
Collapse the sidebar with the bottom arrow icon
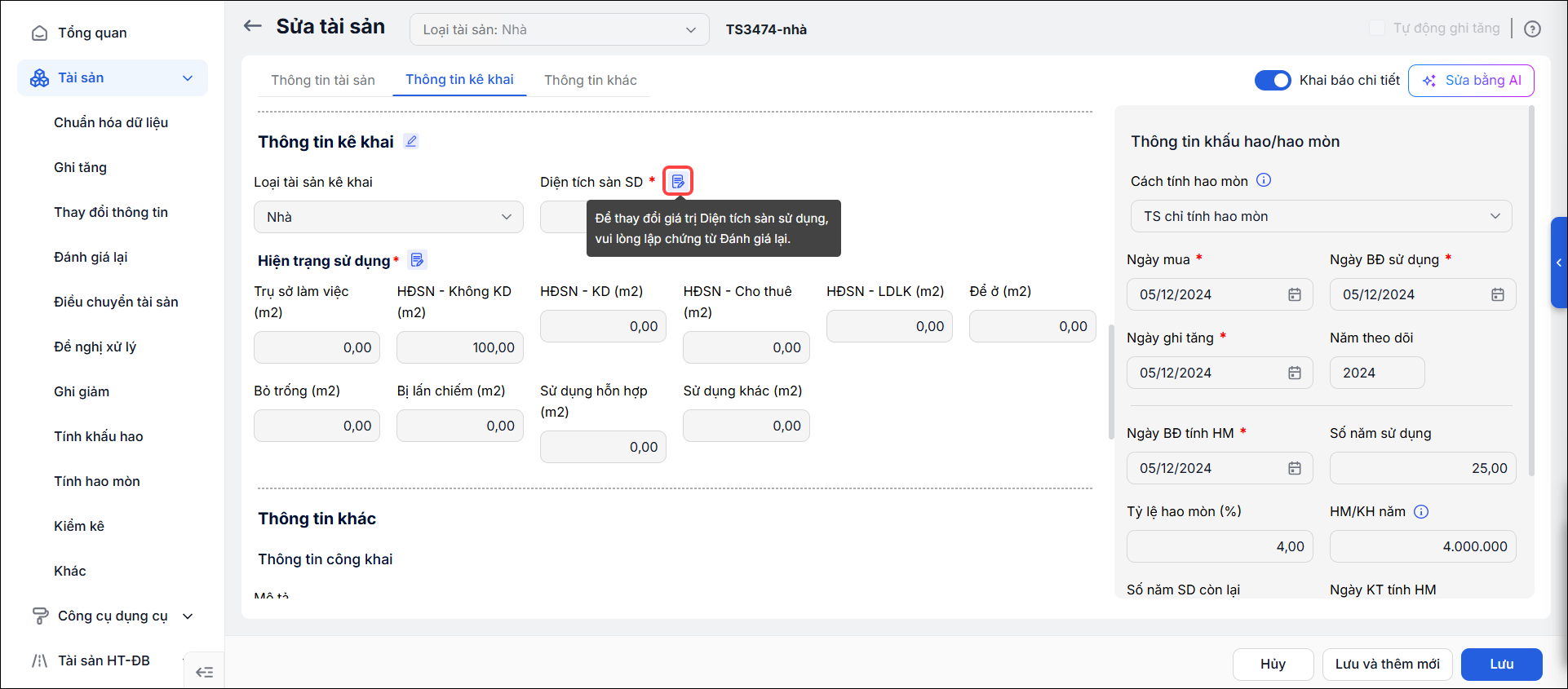(205, 672)
